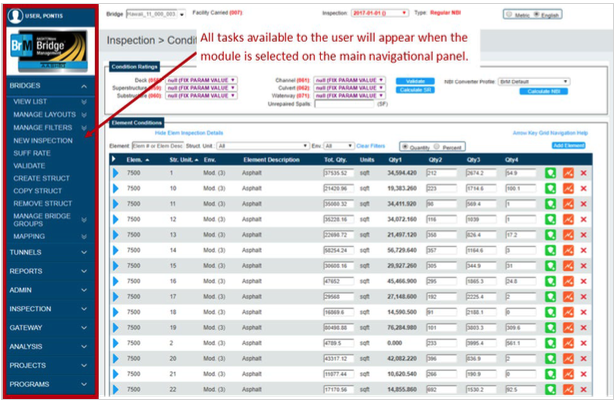Open the Channel rating dropdown

349,80
